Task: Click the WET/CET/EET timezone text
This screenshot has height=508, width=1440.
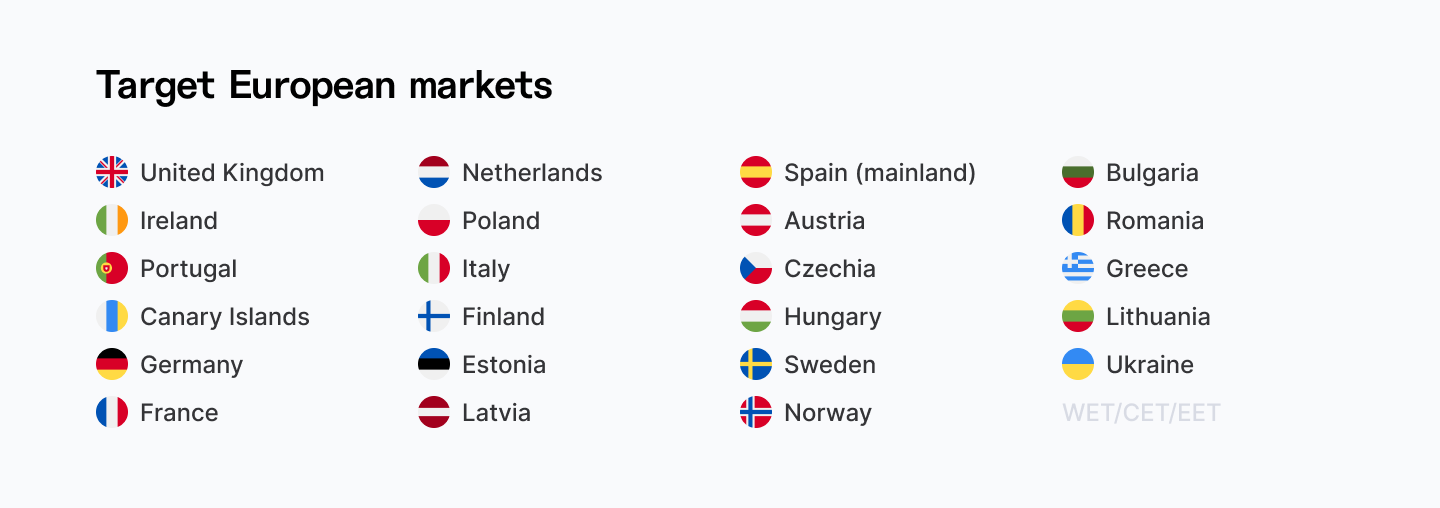Action: click(x=1141, y=412)
